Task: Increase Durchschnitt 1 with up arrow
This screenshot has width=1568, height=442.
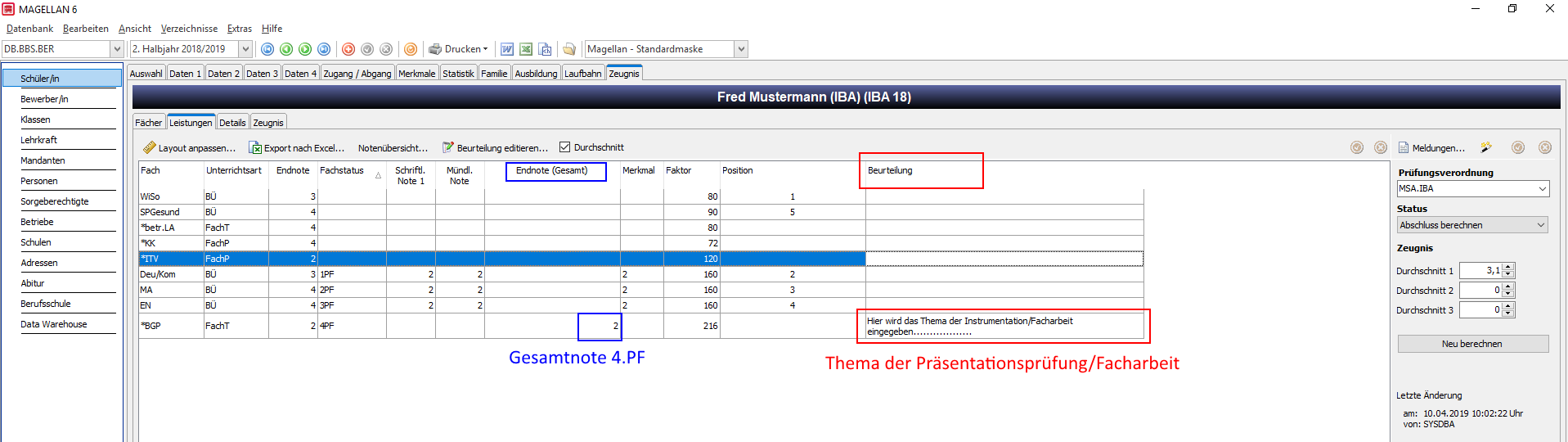Action: (1509, 267)
